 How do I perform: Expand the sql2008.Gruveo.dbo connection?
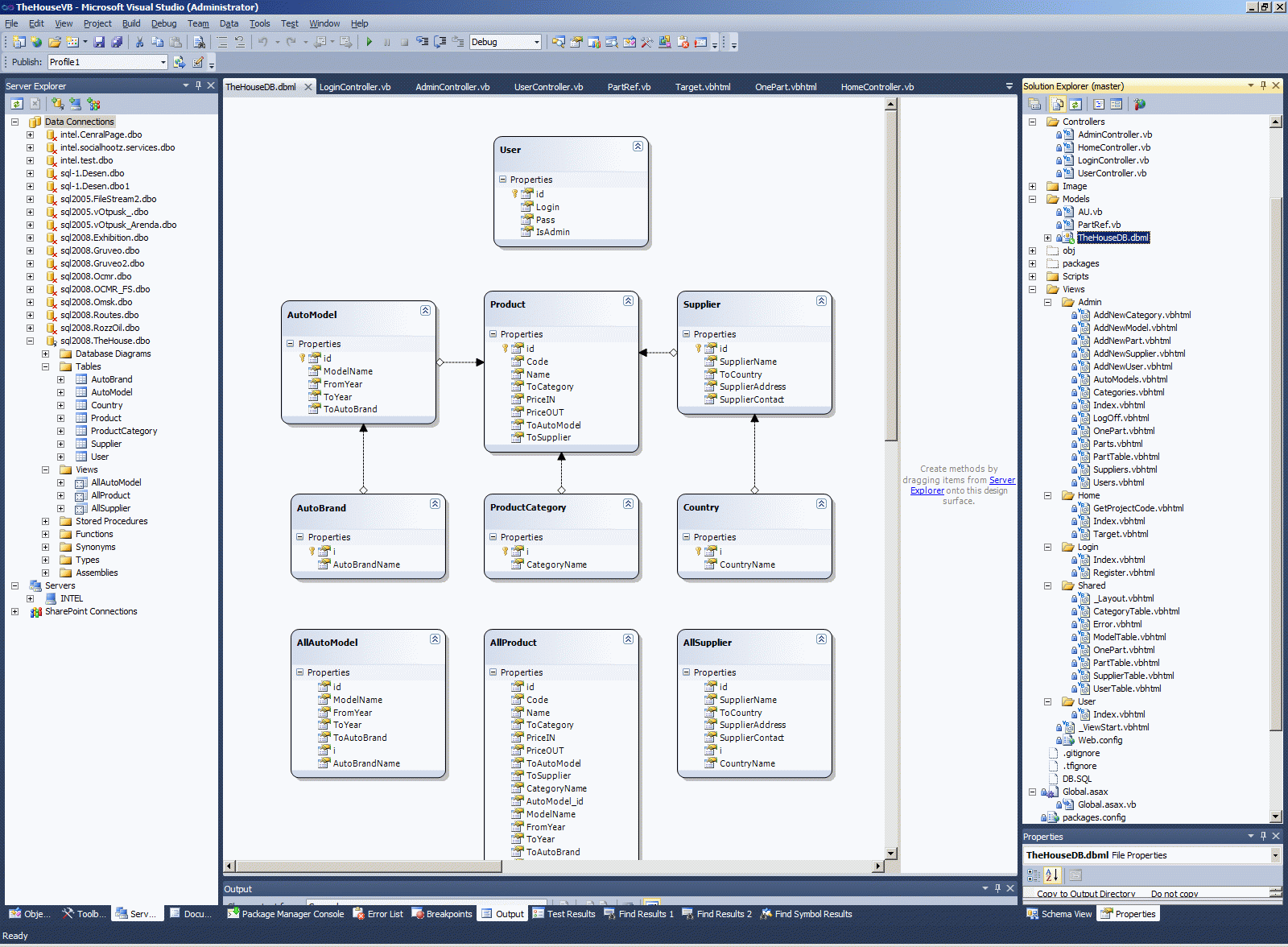point(31,250)
